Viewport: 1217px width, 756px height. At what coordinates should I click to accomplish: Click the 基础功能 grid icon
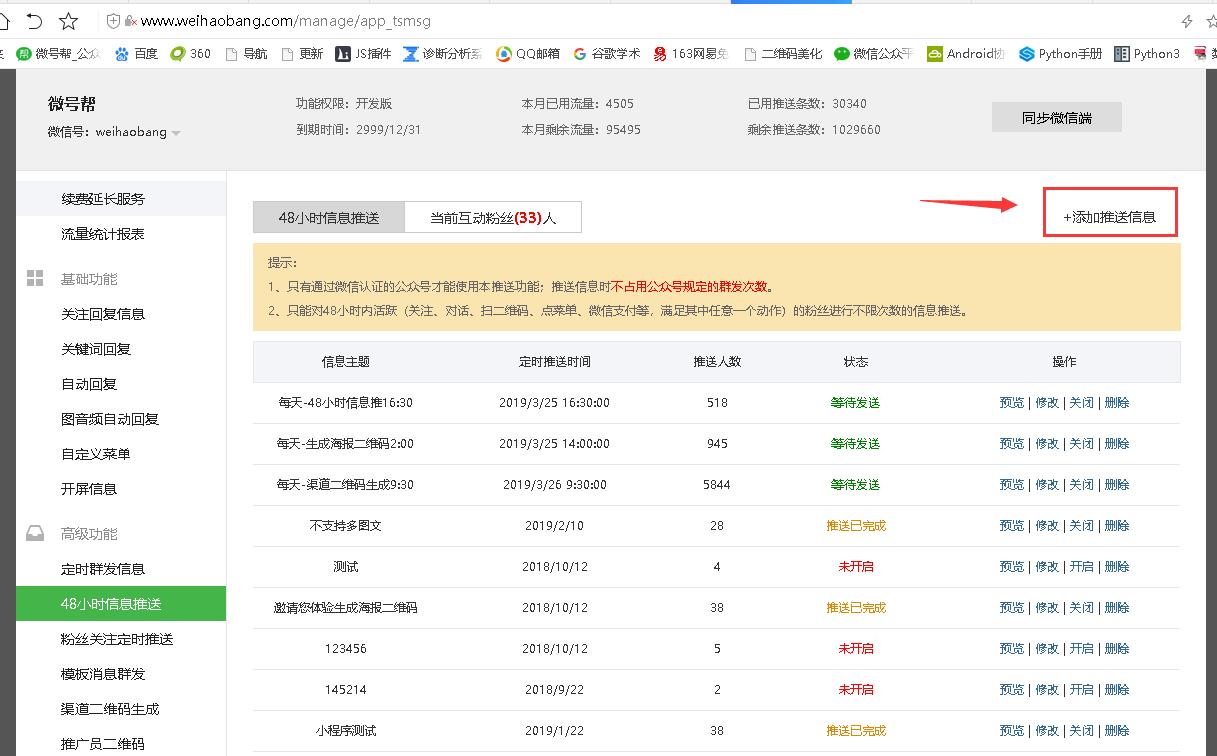tap(35, 278)
